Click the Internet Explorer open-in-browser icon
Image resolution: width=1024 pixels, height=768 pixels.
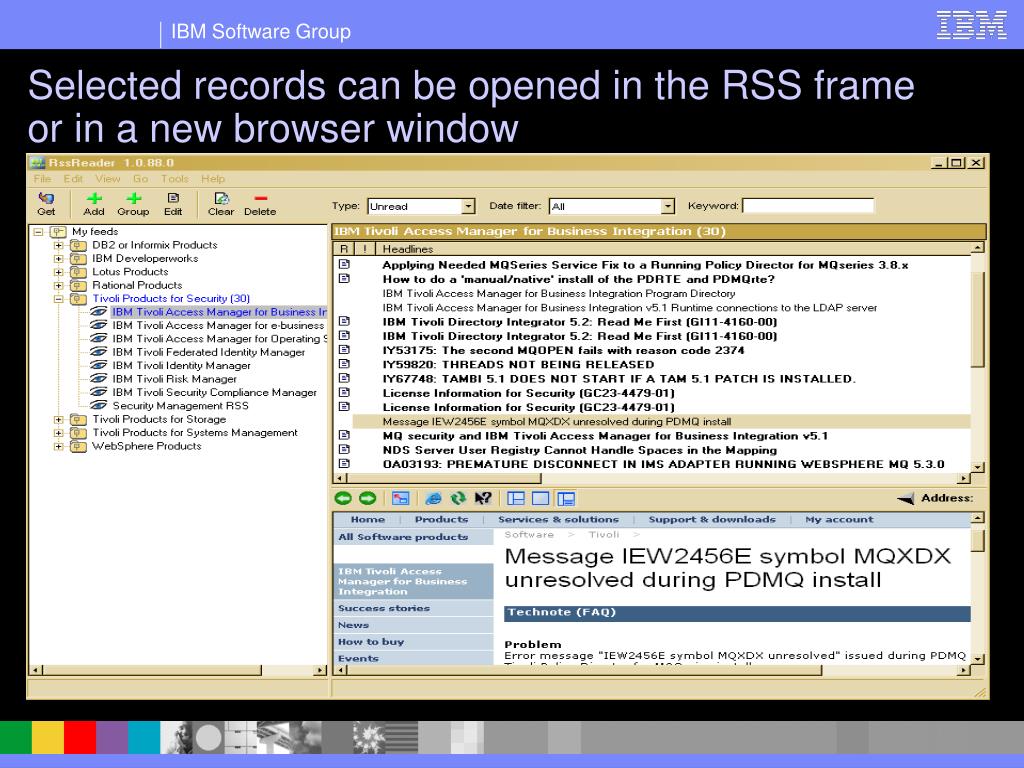tap(433, 498)
